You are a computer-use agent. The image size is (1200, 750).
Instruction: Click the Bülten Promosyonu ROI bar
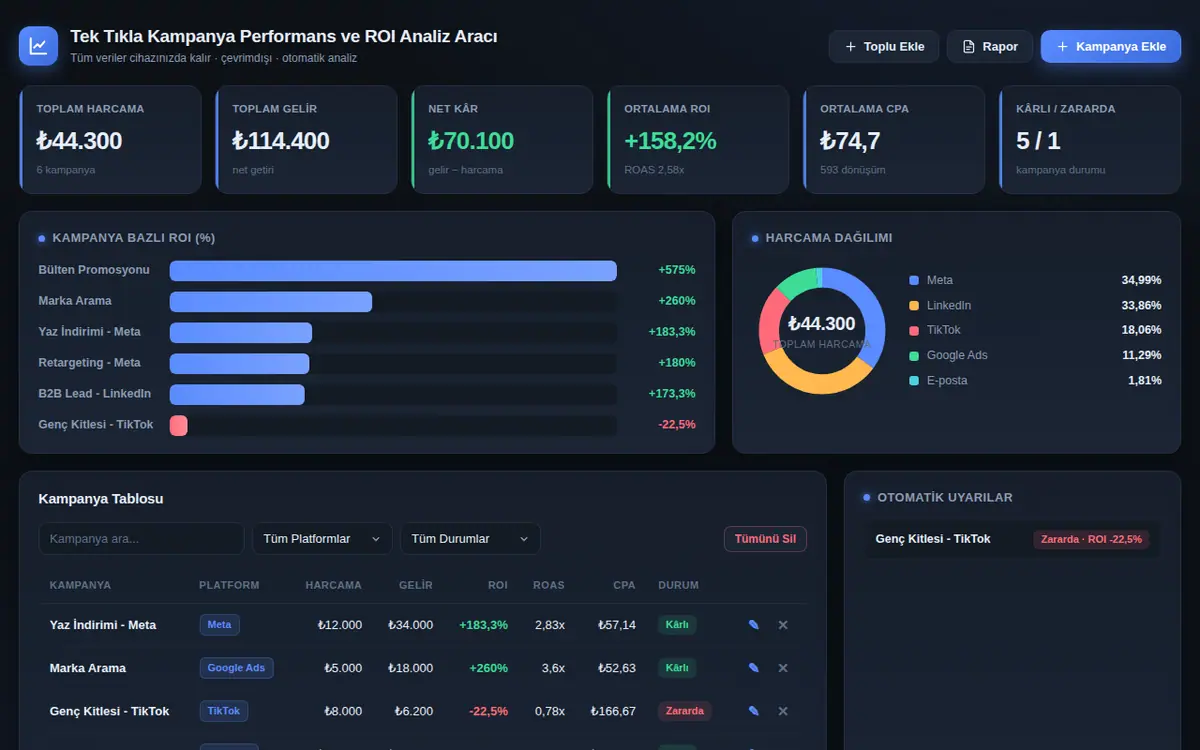(393, 271)
